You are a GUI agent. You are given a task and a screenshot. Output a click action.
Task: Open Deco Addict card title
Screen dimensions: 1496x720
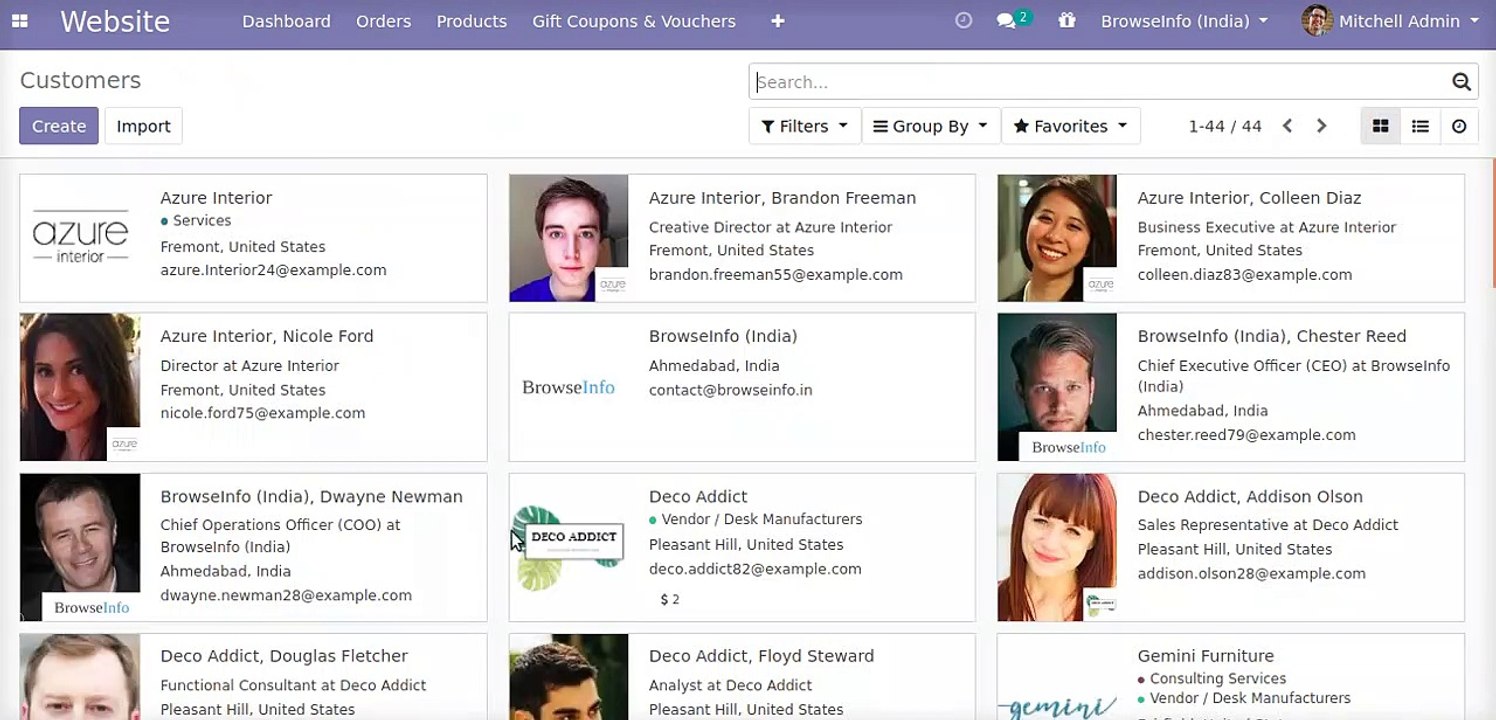click(x=698, y=496)
